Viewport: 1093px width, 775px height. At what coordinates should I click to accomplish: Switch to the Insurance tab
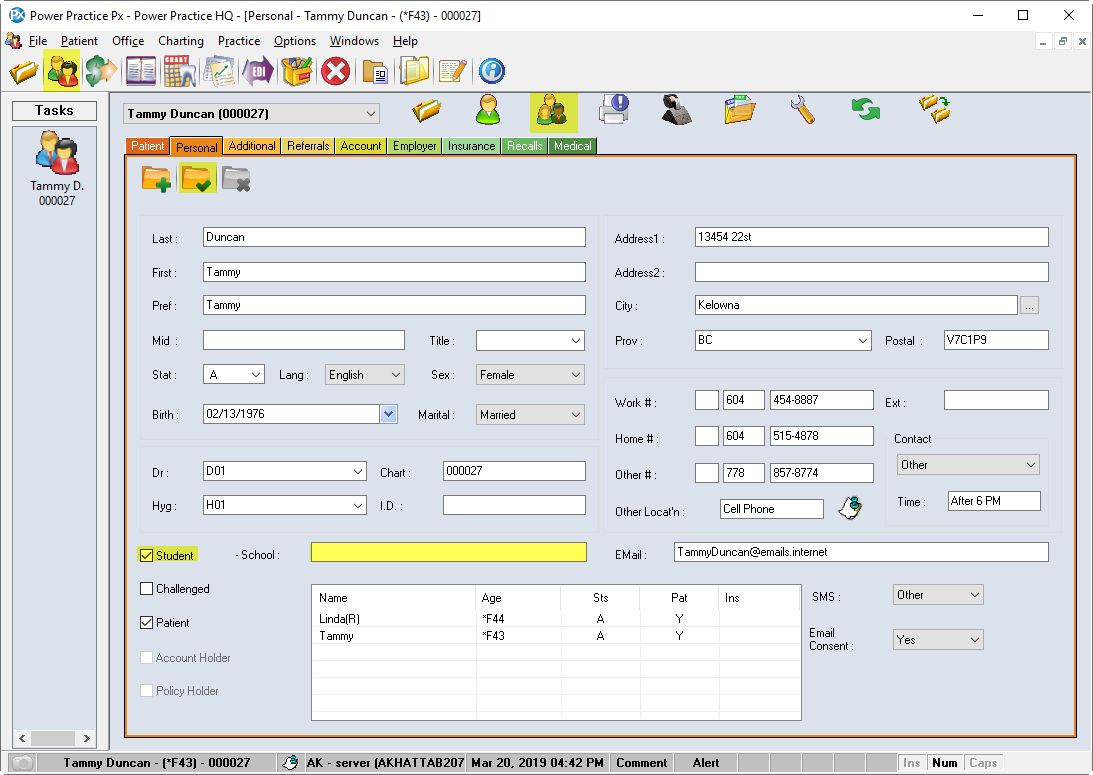point(471,146)
